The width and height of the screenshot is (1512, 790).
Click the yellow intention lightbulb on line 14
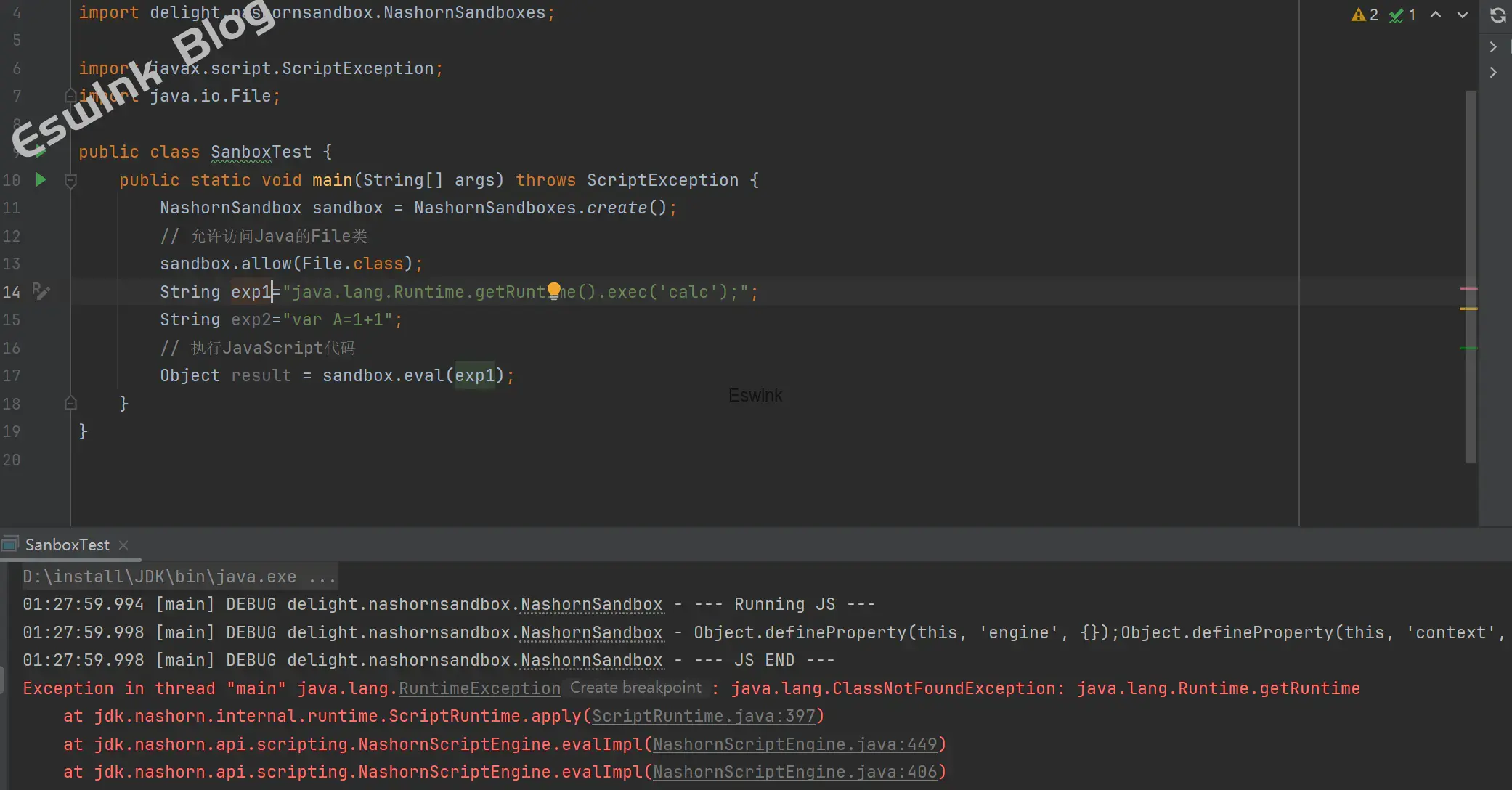tap(554, 290)
